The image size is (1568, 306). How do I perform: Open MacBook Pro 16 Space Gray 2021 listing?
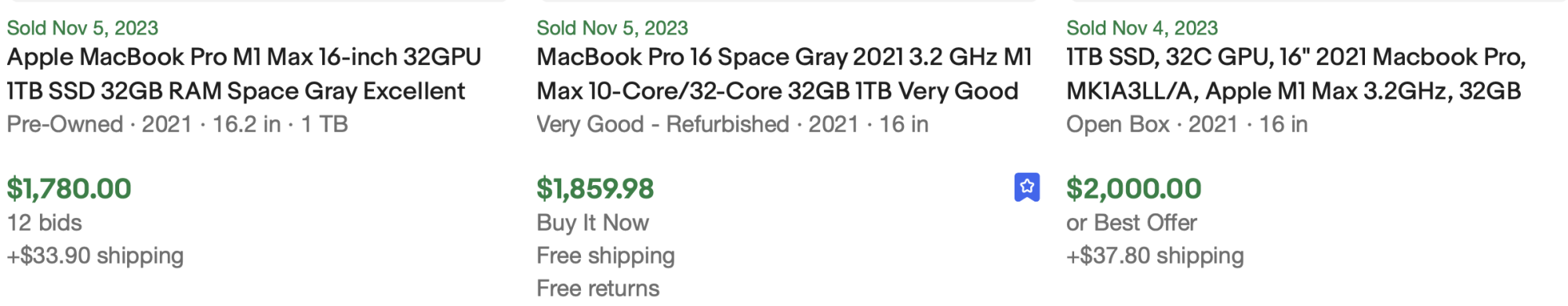coord(784,74)
